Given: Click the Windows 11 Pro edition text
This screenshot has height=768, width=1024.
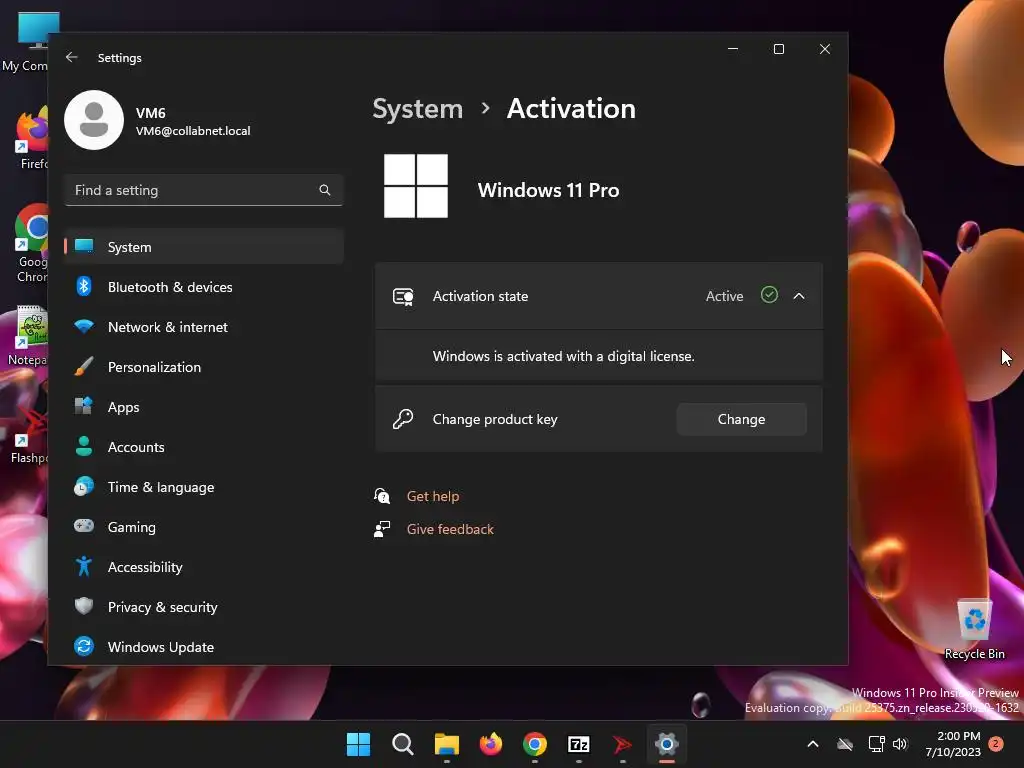Looking at the screenshot, I should point(548,190).
